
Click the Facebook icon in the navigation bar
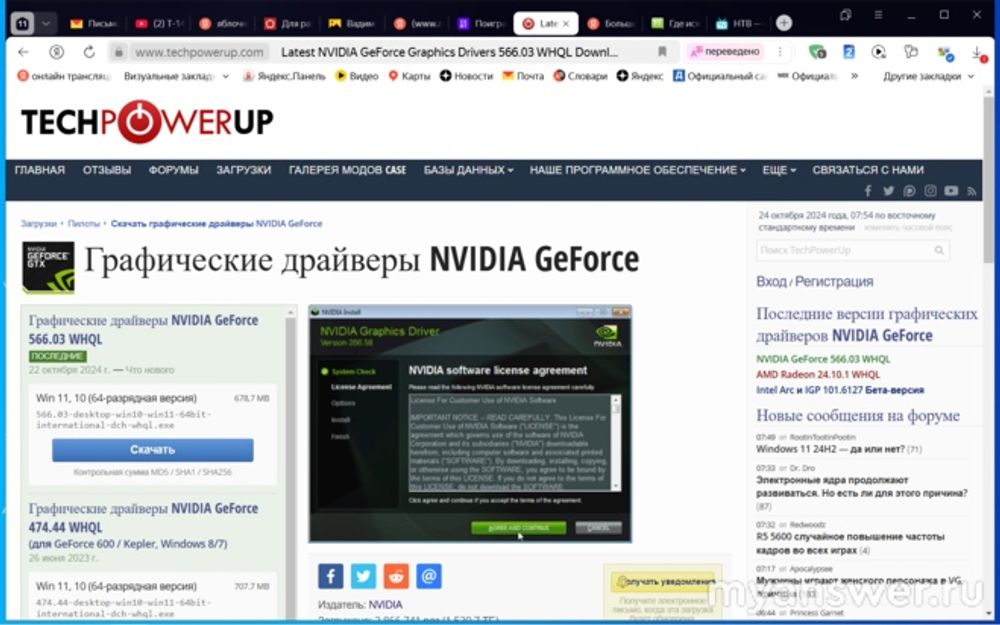[867, 191]
